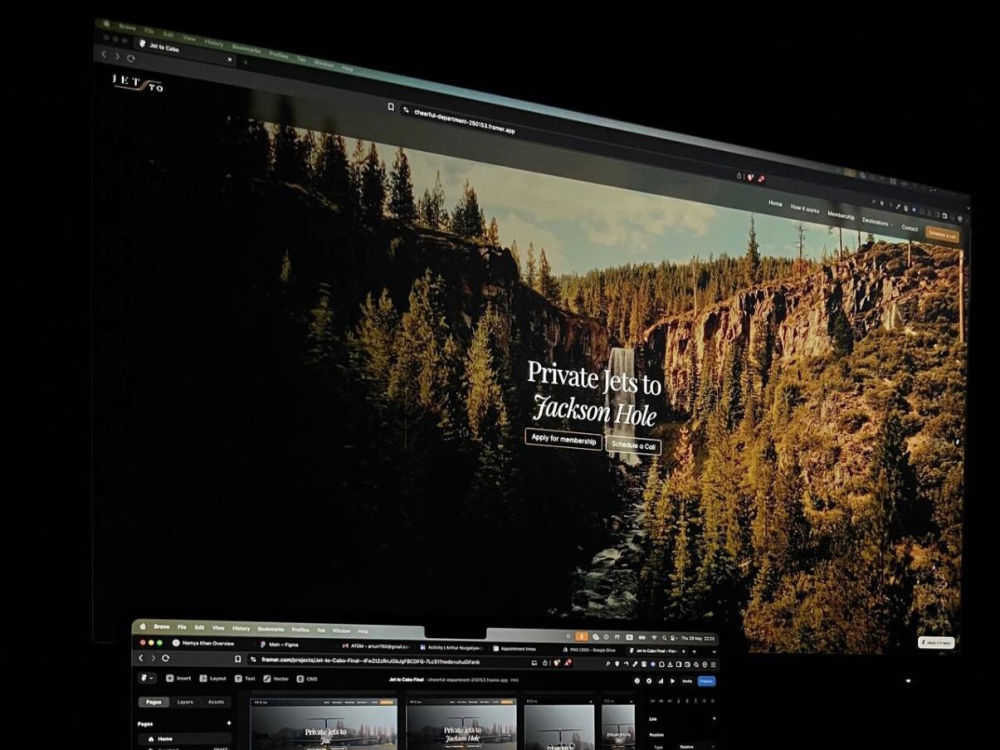This screenshot has height=750, width=1000.
Task: Click Schedule a Call beside Apply for membership
Action: tap(633, 445)
